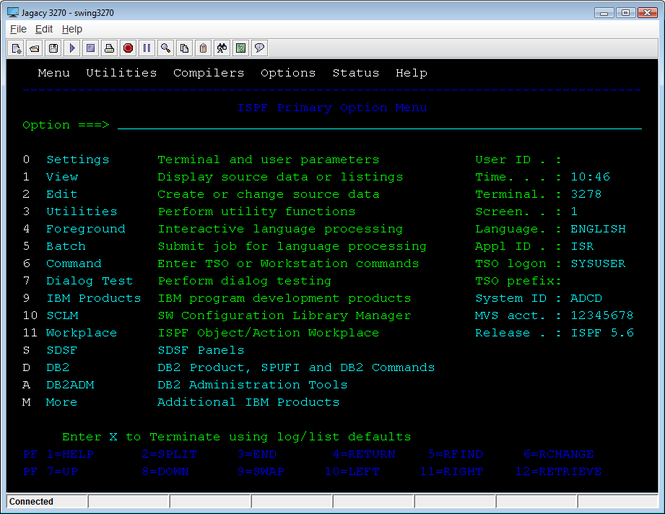
Task: Click the binoculars find icon
Action: pyautogui.click(x=222, y=48)
